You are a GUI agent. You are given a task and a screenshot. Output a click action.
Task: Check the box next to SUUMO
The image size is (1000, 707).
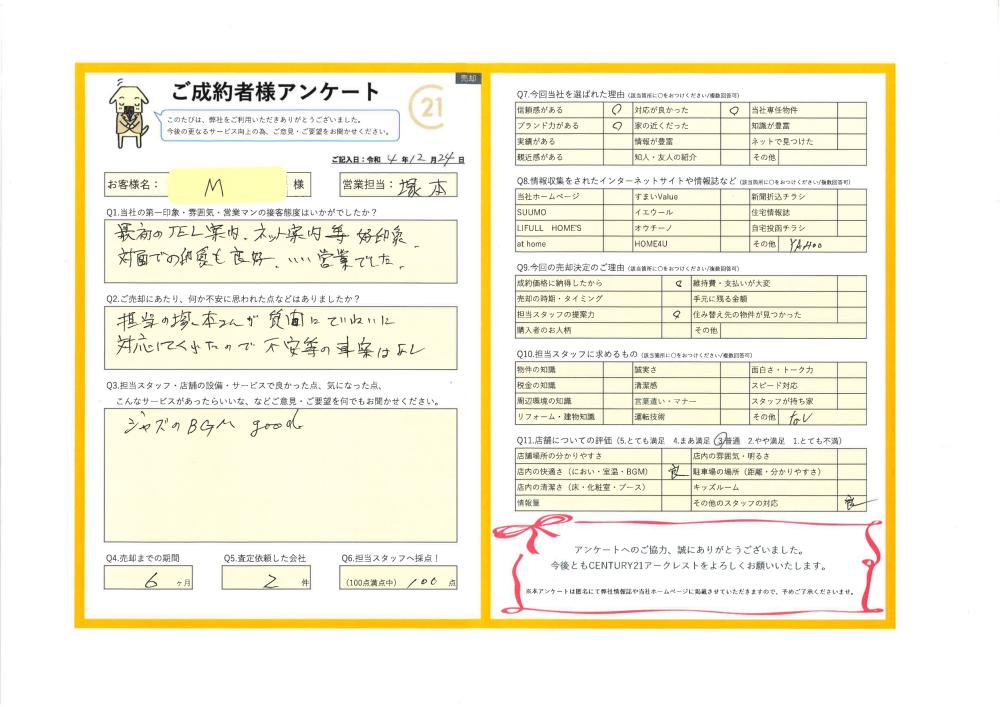pyautogui.click(x=615, y=213)
